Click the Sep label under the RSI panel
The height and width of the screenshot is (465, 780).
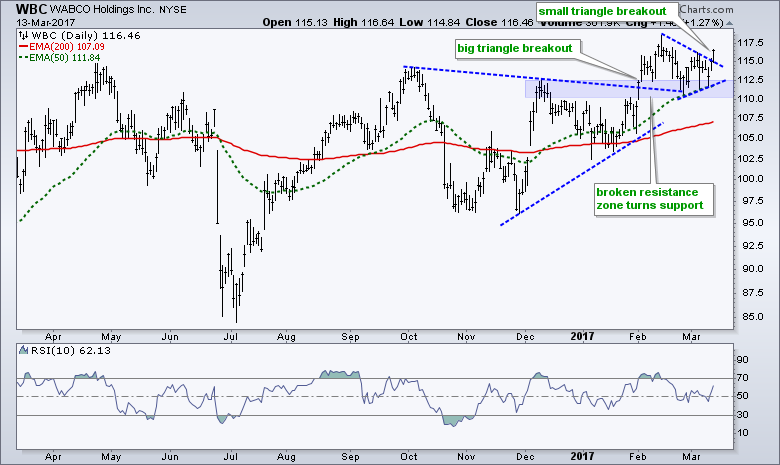click(x=350, y=457)
